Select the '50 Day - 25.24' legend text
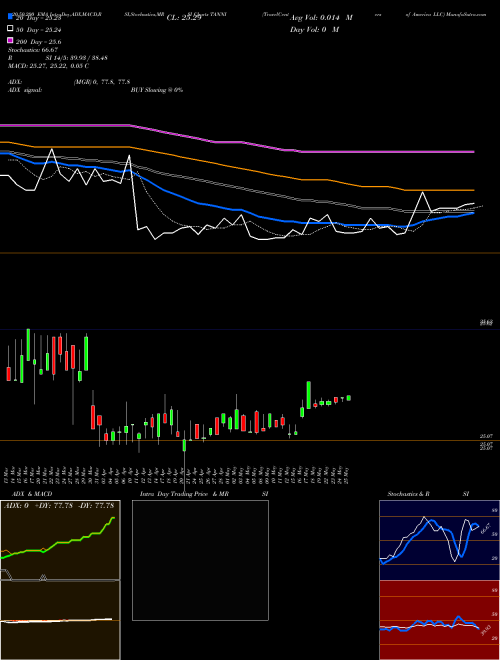500x660 pixels. click(38, 30)
